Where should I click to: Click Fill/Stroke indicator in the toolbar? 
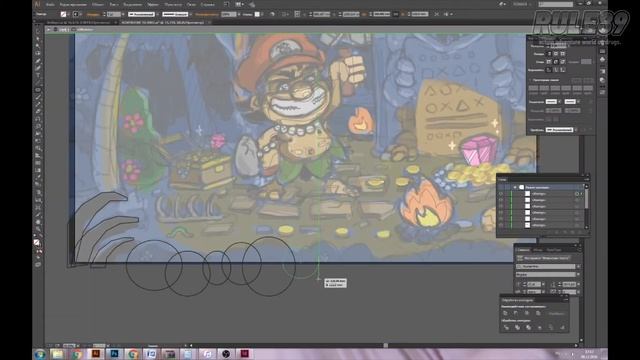tap(37, 243)
